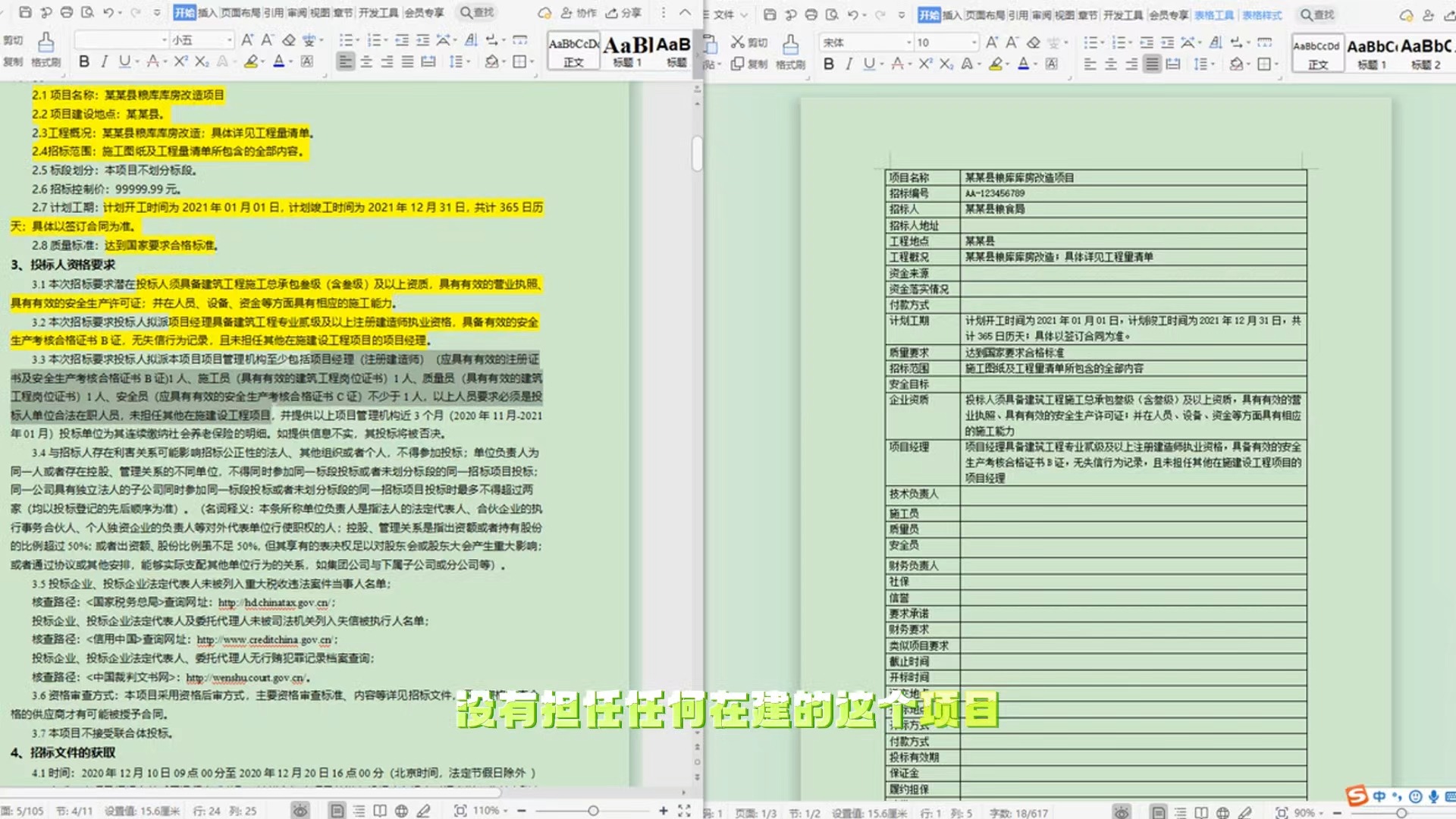The height and width of the screenshot is (819, 1456).
Task: Toggle Bold in left window
Action: coord(84,61)
